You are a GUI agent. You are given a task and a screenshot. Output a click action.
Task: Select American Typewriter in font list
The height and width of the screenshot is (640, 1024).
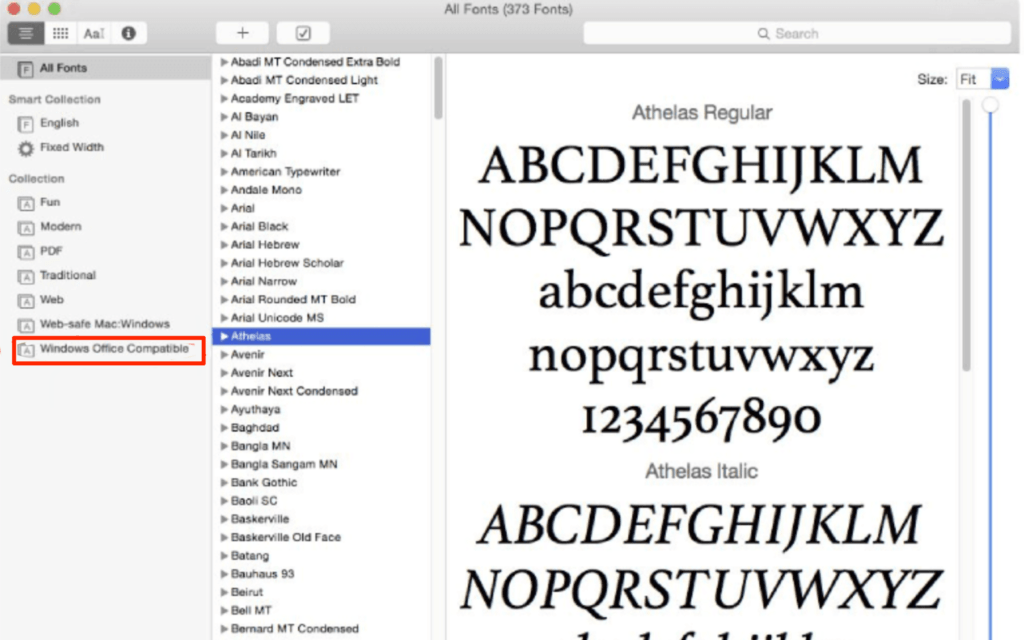coord(285,172)
